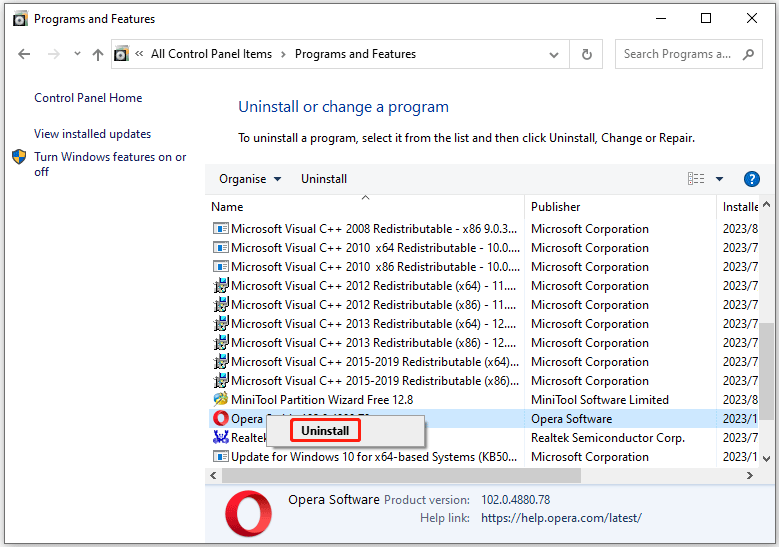This screenshot has width=779, height=547.
Task: Open the recent locations chevron
Action: (x=77, y=53)
